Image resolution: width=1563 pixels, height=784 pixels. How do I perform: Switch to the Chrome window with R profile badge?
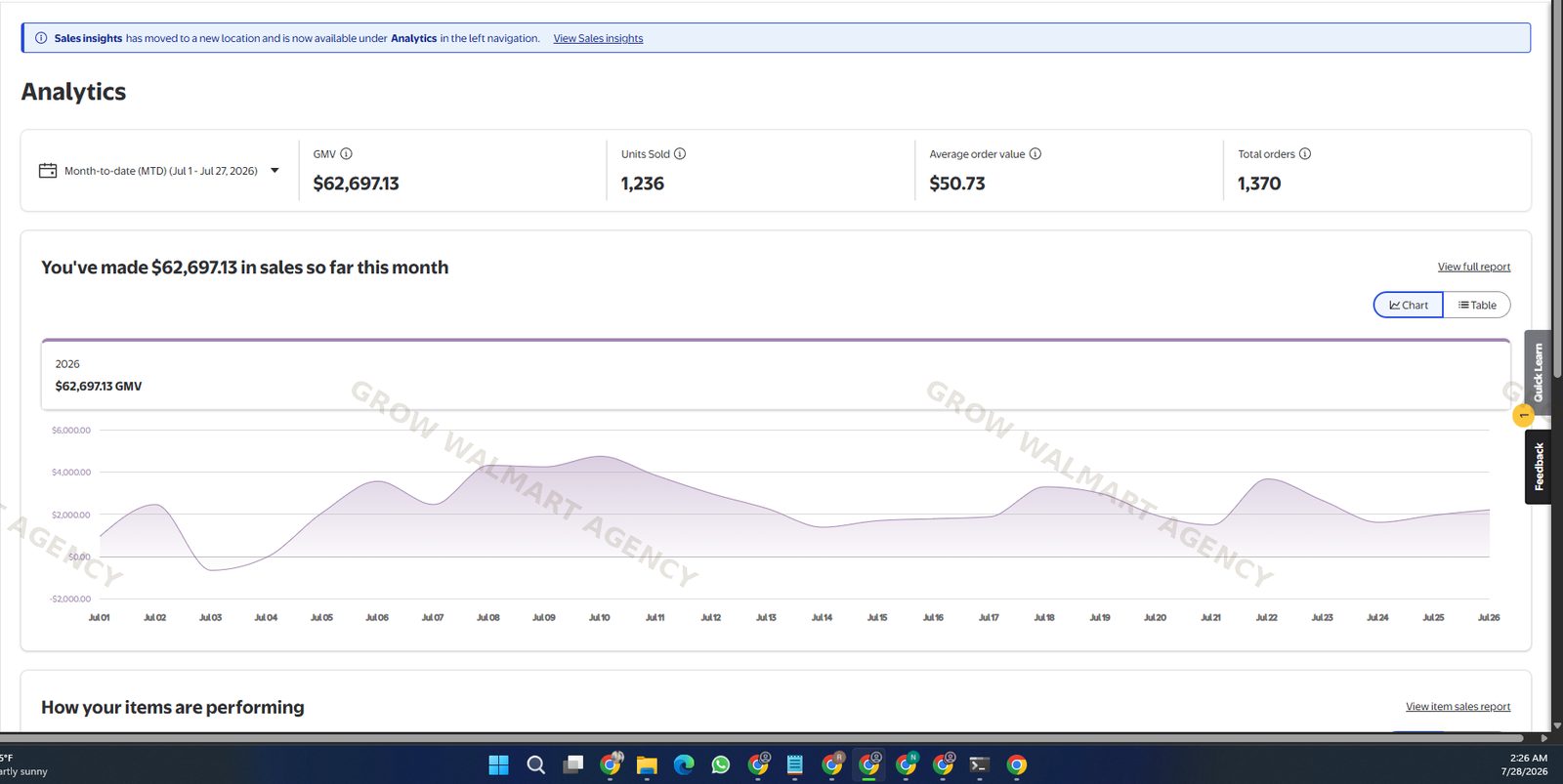tap(832, 764)
